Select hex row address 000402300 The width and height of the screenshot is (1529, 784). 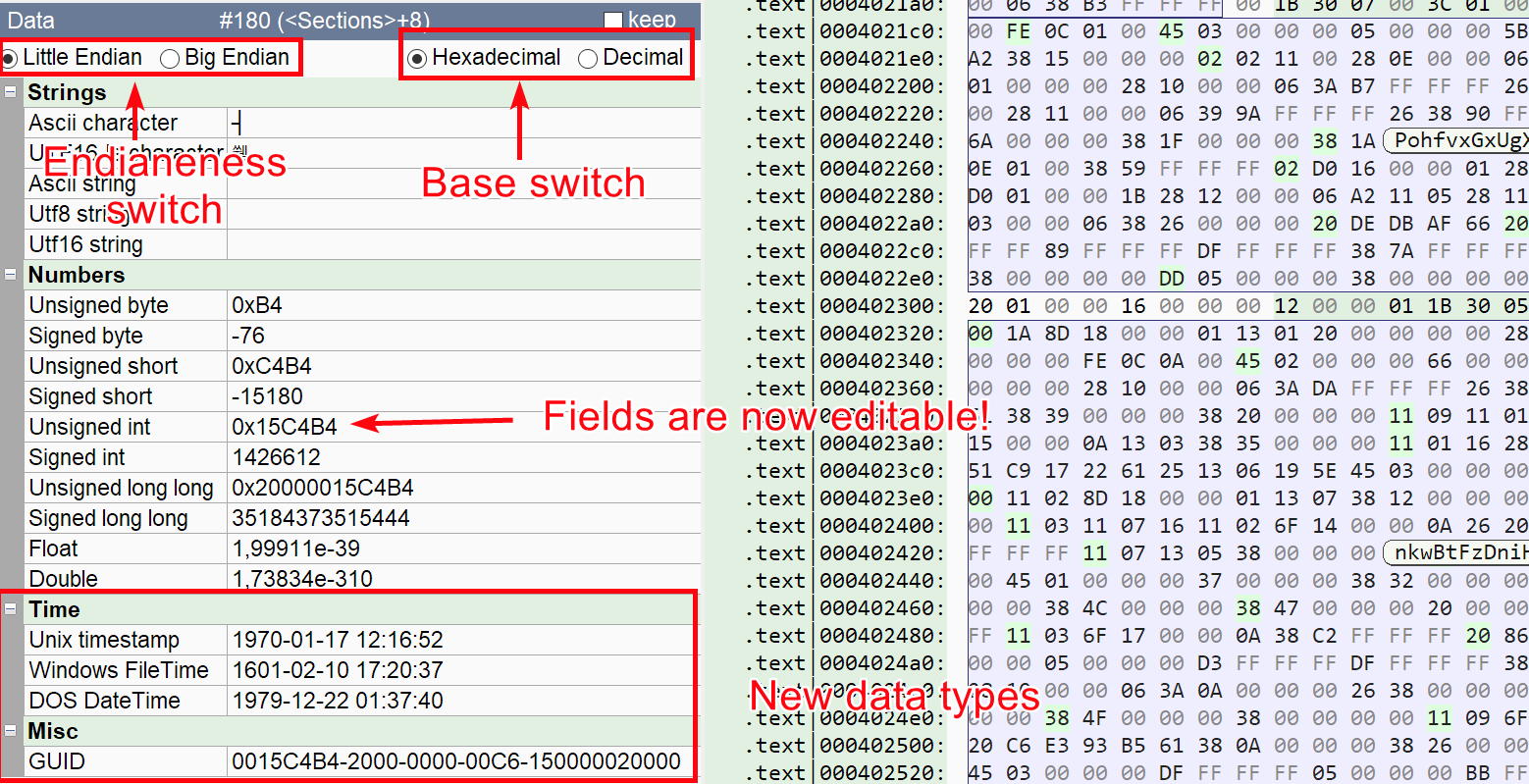coord(882,306)
